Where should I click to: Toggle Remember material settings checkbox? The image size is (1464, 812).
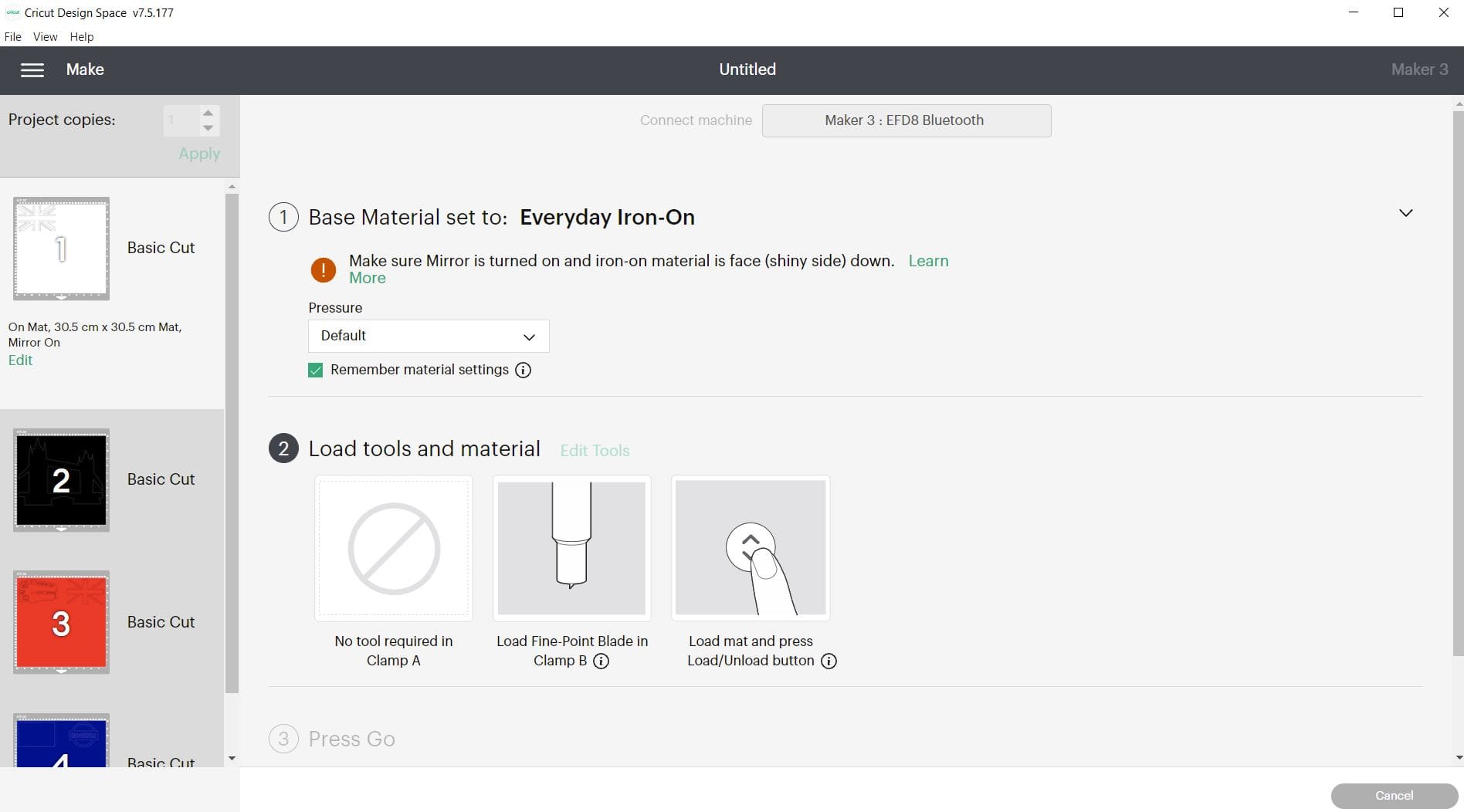pyautogui.click(x=315, y=370)
